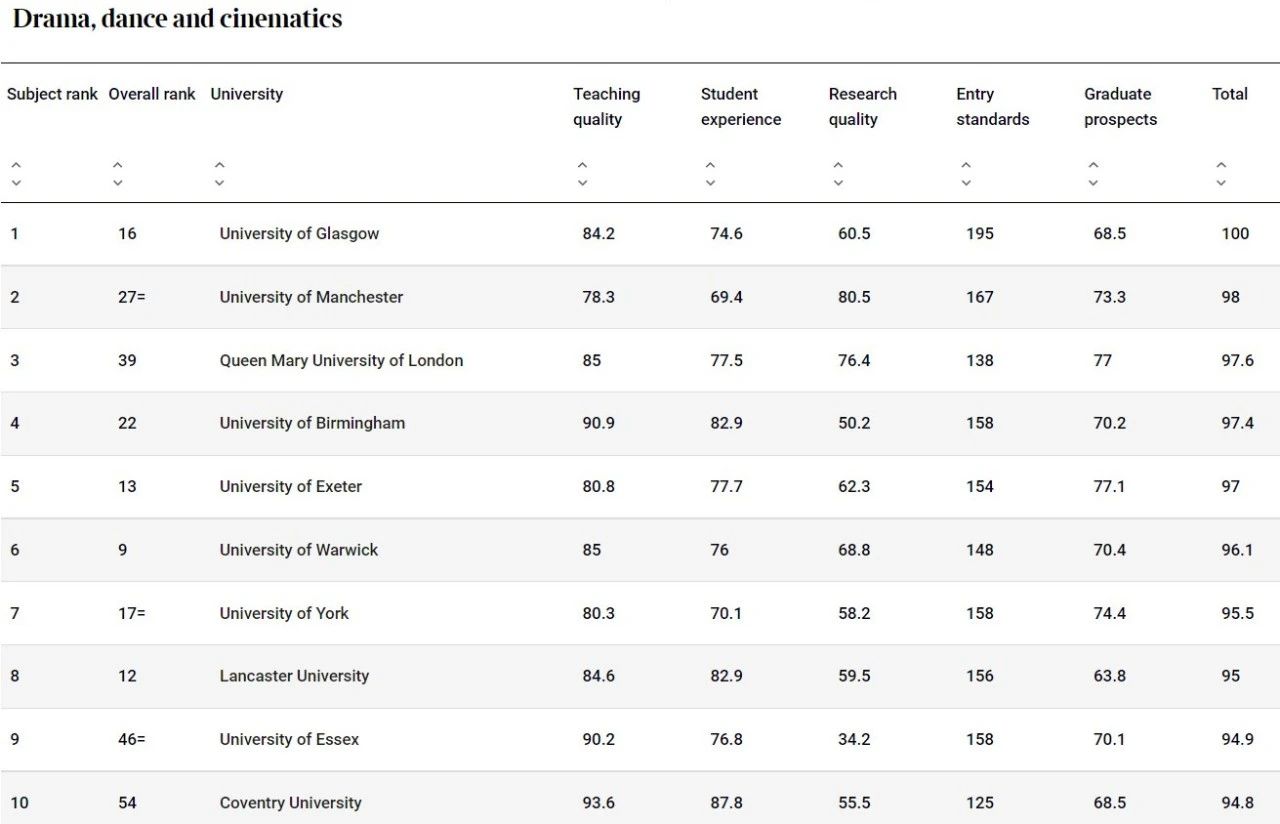Sort by University column arrows
Image resolution: width=1280 pixels, height=824 pixels.
pyautogui.click(x=219, y=174)
